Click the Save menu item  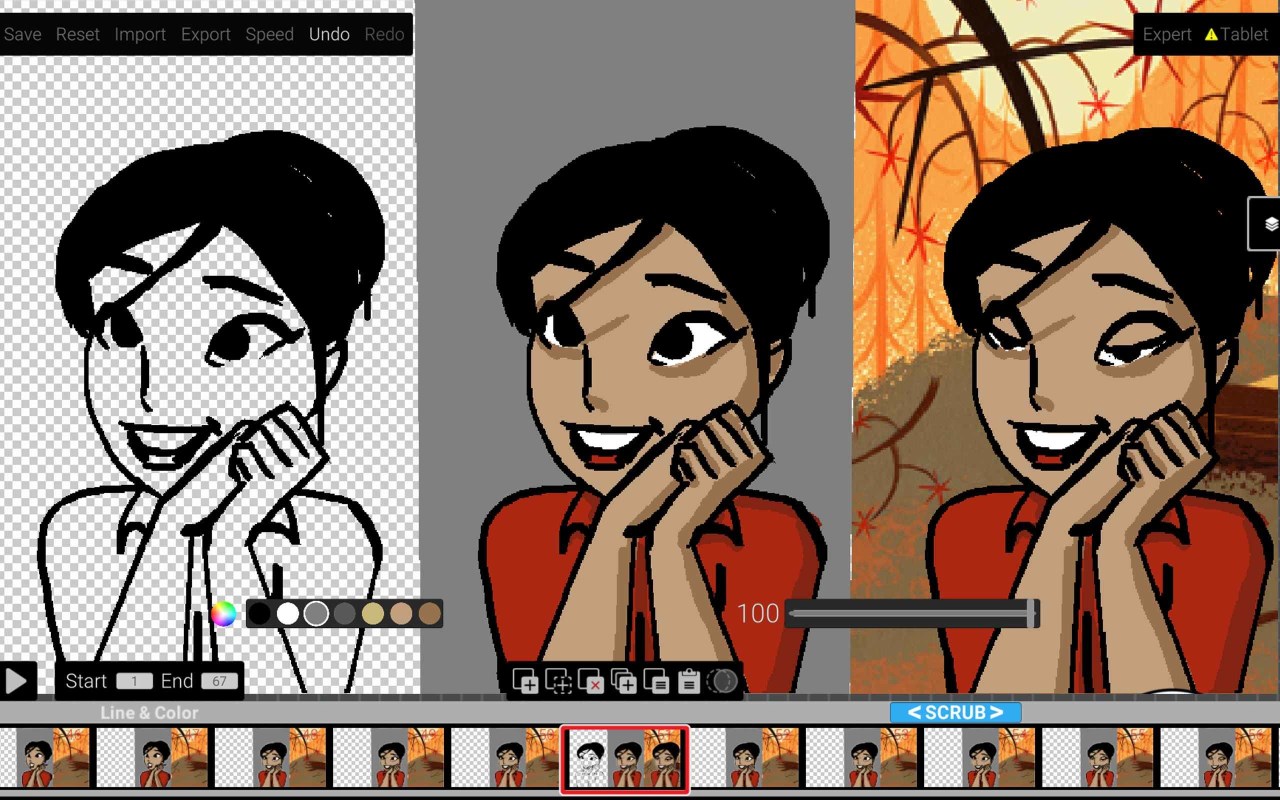[x=22, y=34]
